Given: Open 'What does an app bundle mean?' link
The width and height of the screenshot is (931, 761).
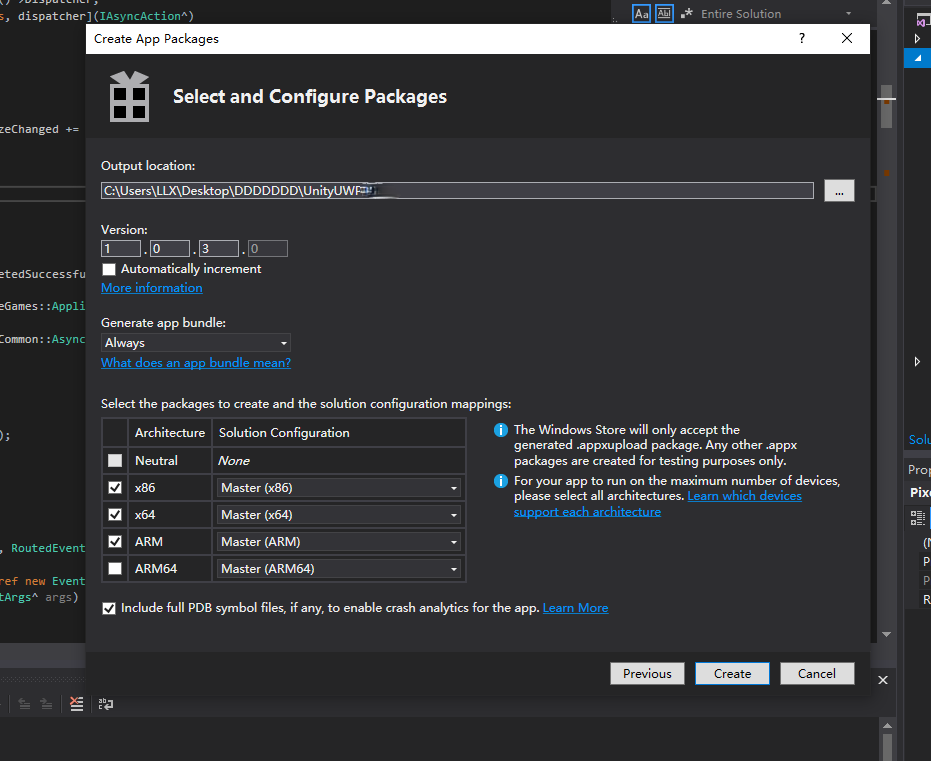Looking at the screenshot, I should point(196,363).
